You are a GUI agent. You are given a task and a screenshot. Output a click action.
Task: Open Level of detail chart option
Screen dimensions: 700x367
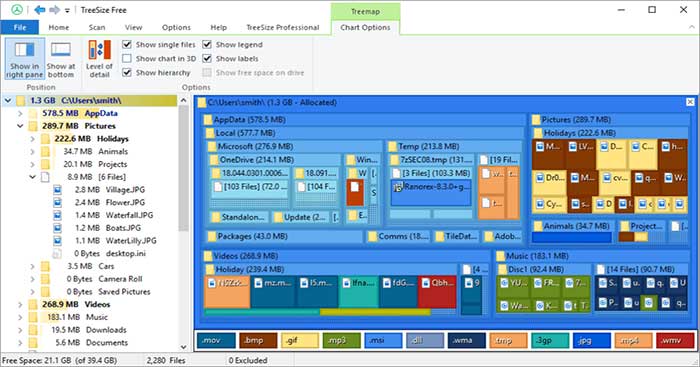100,58
